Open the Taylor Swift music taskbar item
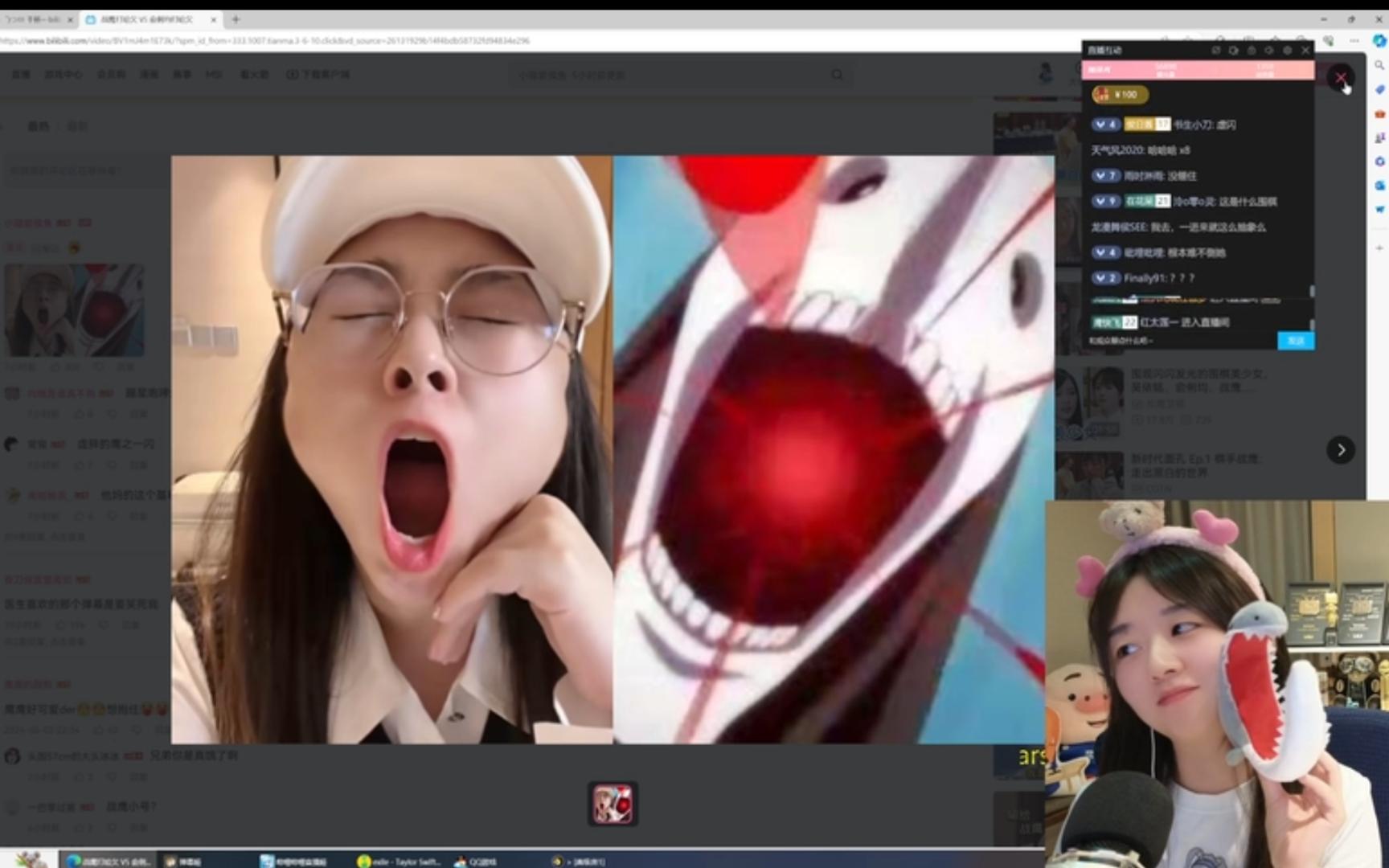The height and width of the screenshot is (868, 1389). 399,861
